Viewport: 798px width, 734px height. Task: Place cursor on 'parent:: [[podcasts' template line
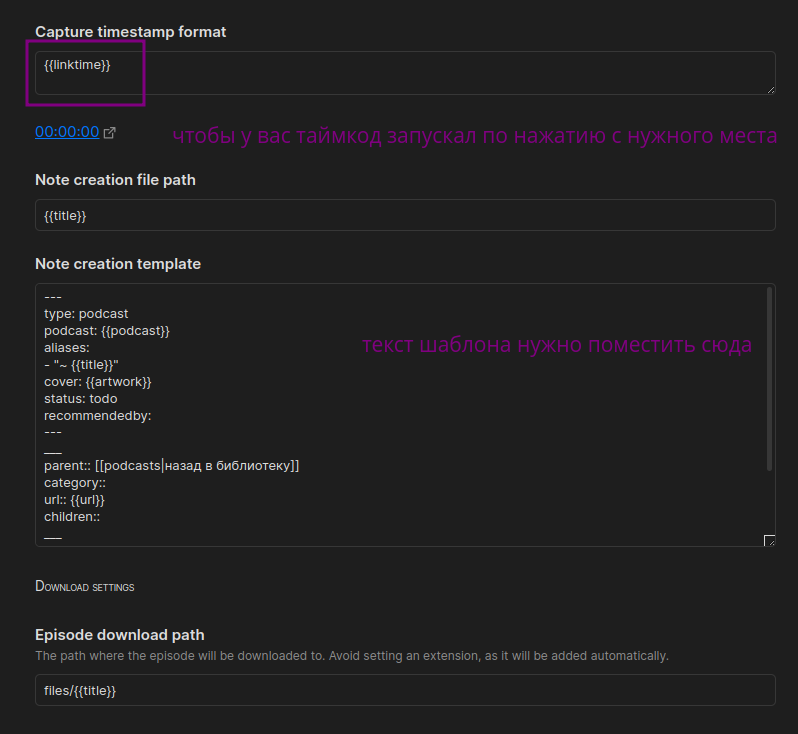pos(172,466)
